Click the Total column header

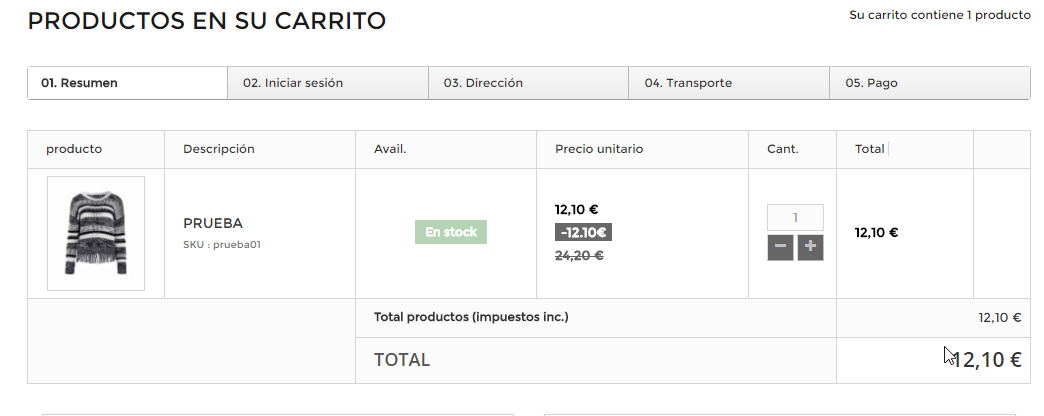click(869, 149)
